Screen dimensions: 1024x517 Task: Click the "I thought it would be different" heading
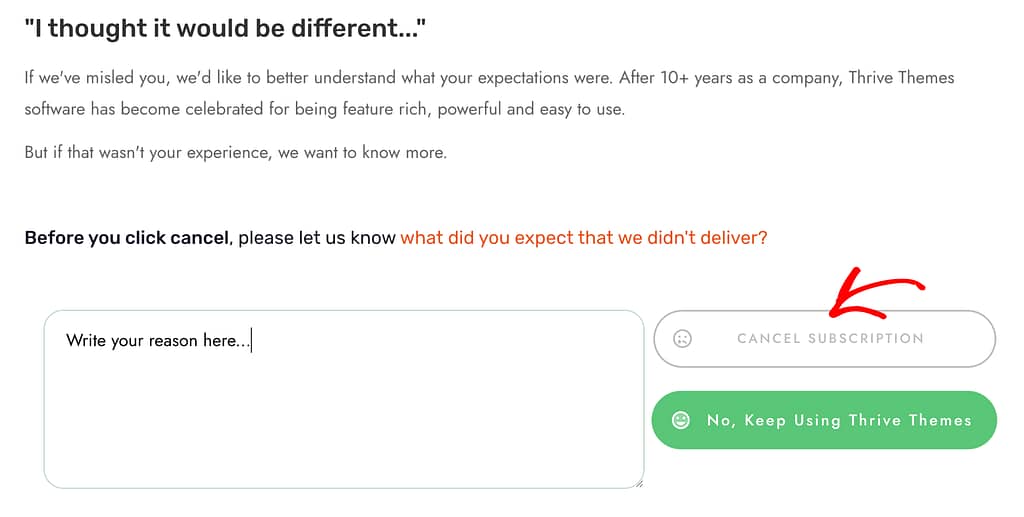coord(225,28)
